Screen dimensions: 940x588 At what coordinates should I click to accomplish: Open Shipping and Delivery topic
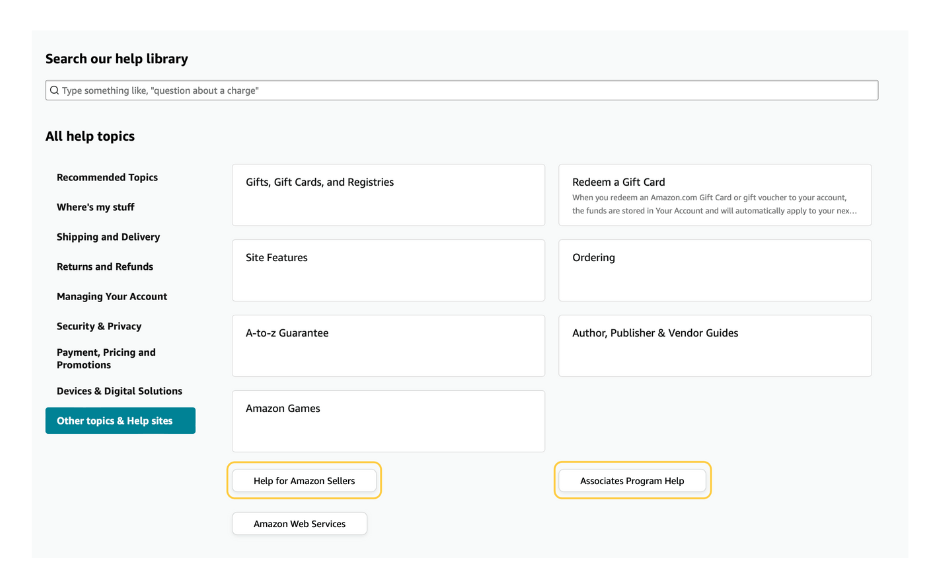click(x=109, y=237)
